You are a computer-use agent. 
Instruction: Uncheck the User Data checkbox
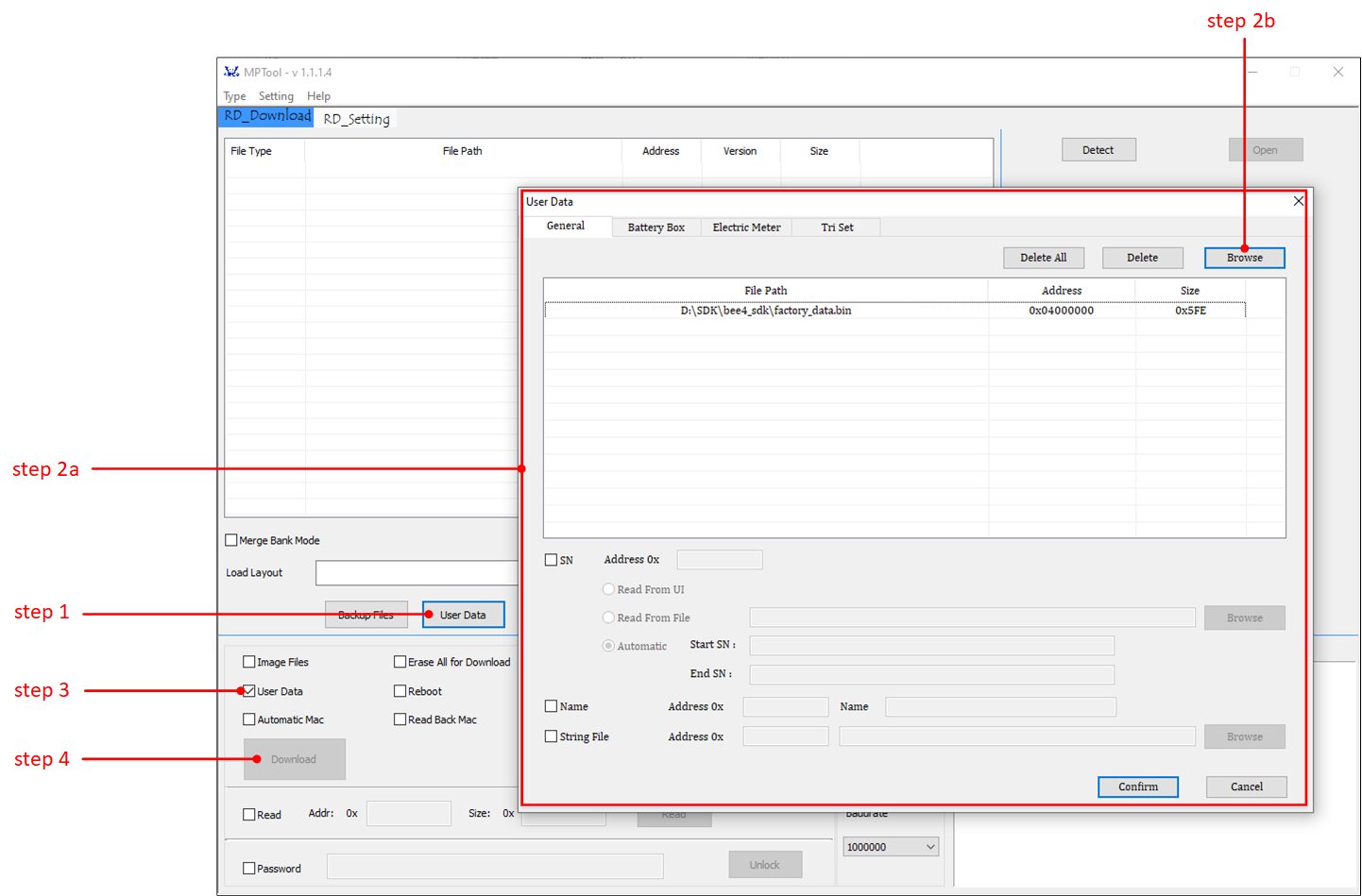coord(249,691)
